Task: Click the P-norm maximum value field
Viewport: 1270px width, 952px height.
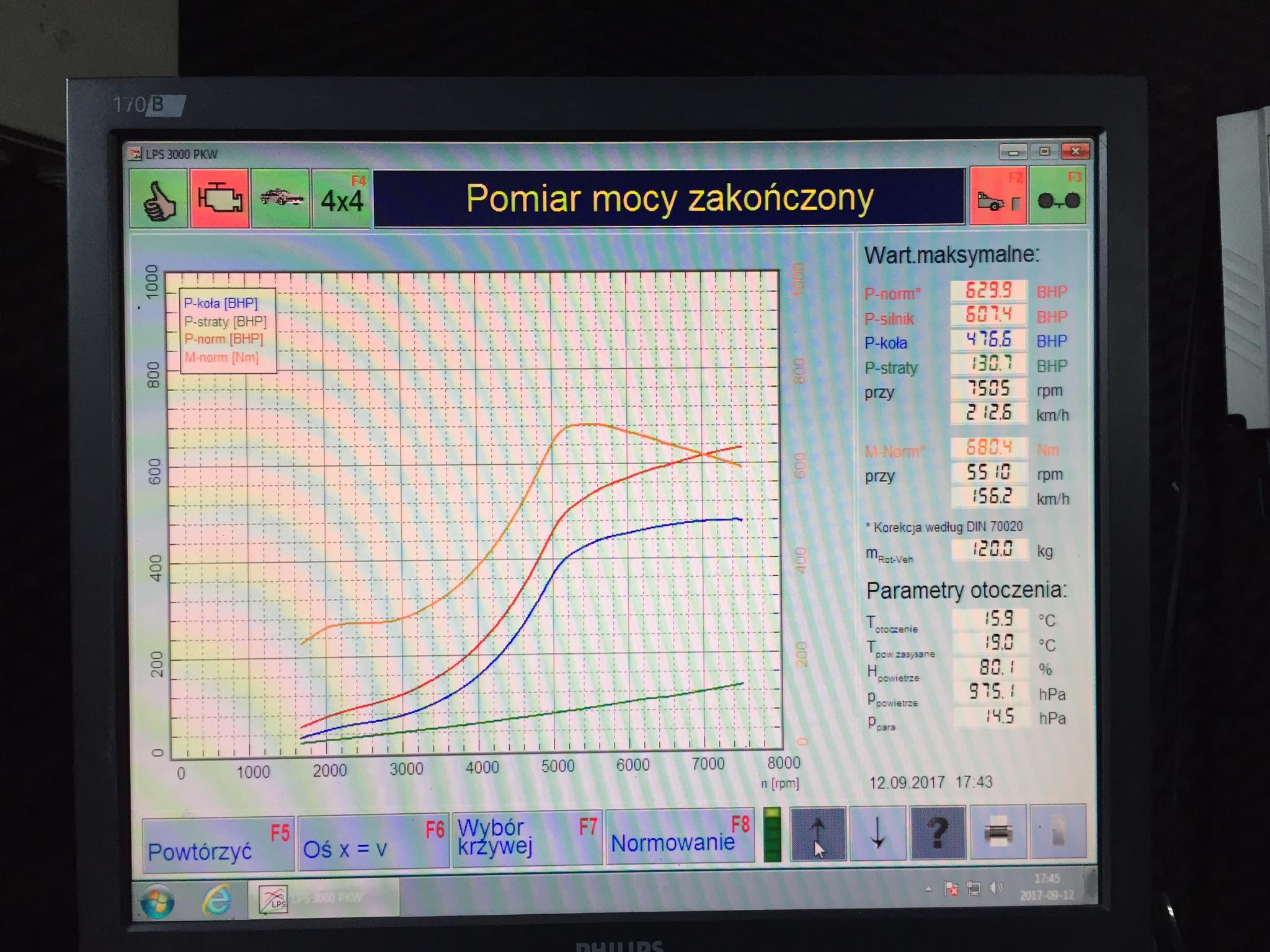Action: coord(988,290)
